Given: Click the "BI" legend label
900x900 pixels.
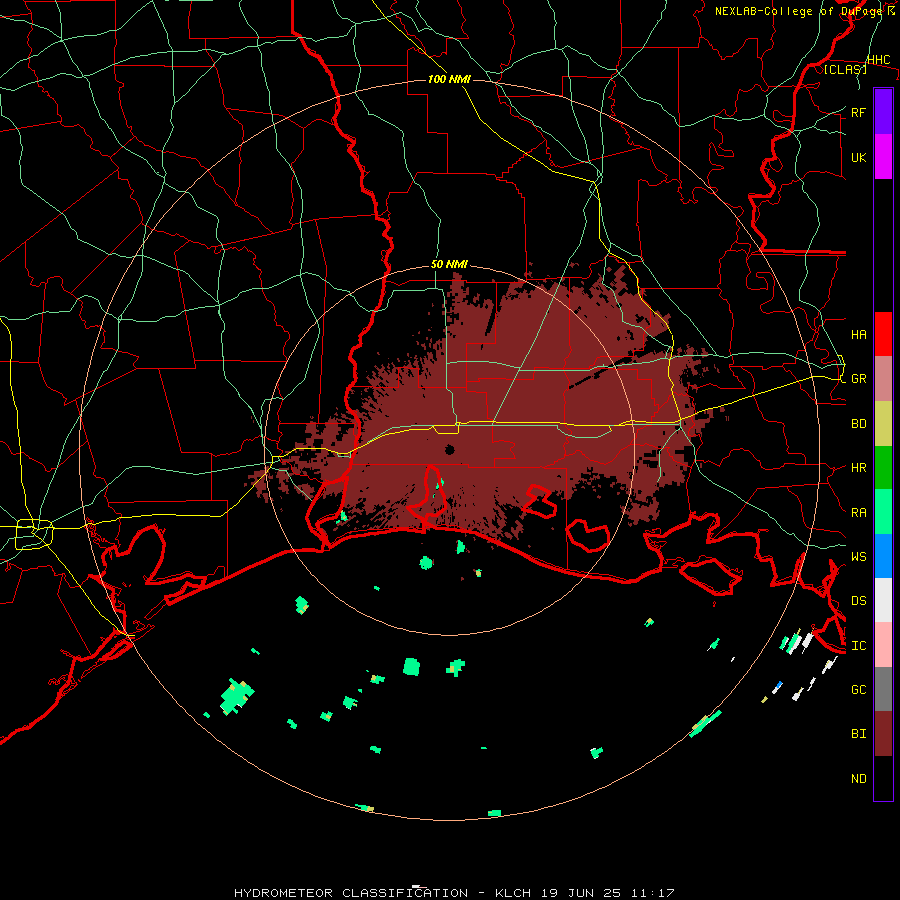Looking at the screenshot, I should tap(858, 734).
